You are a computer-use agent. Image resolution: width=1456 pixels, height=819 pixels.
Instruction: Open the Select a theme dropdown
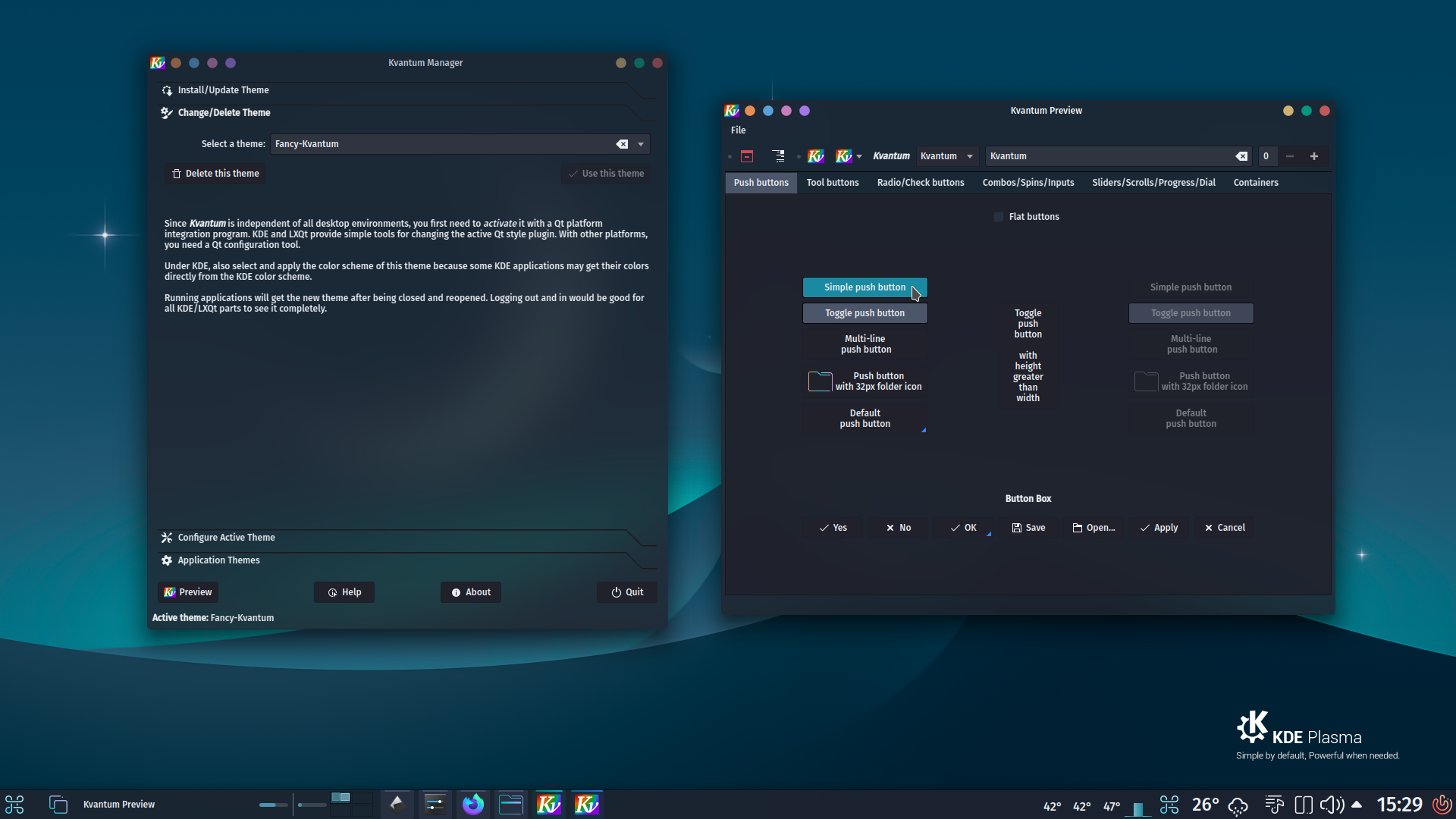(639, 143)
